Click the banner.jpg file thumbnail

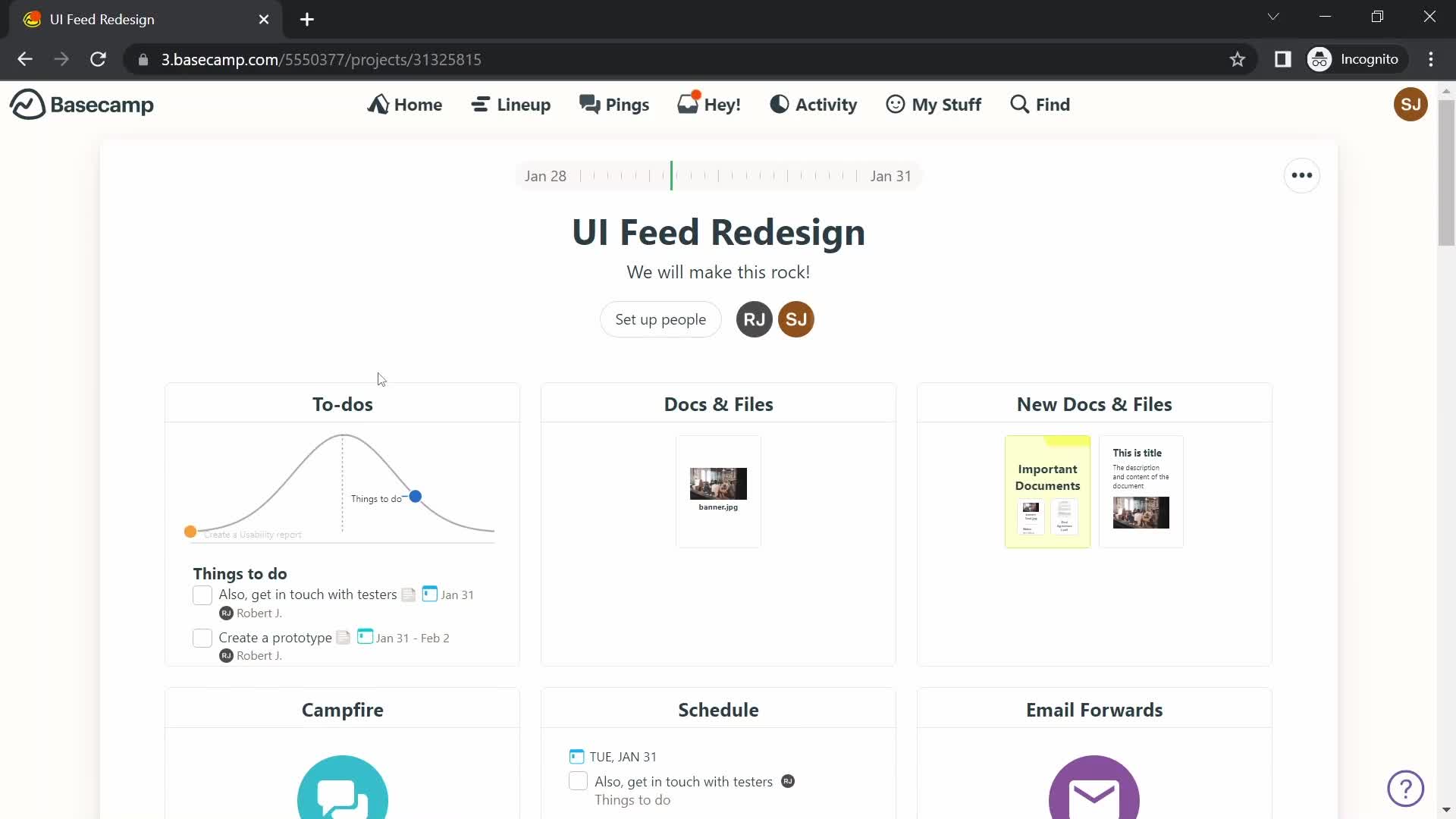click(x=718, y=485)
